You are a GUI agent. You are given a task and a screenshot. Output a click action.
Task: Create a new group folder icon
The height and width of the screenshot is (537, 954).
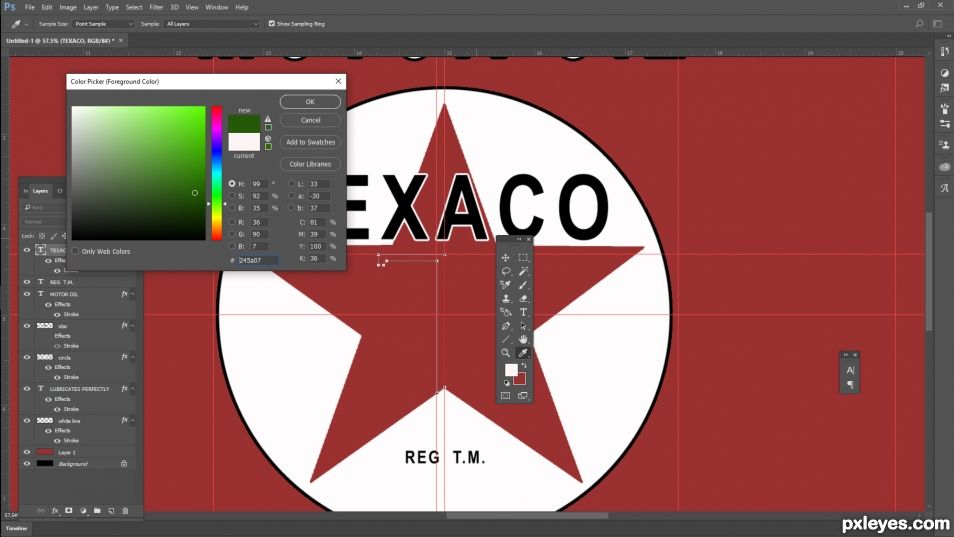click(97, 511)
